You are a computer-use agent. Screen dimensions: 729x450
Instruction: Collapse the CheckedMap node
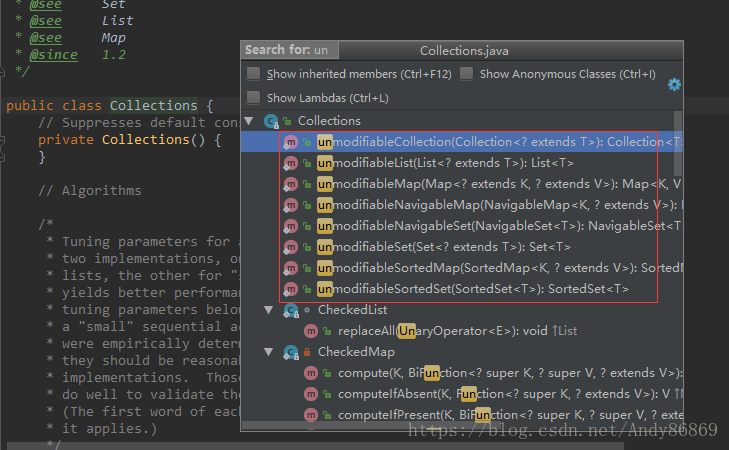(269, 352)
